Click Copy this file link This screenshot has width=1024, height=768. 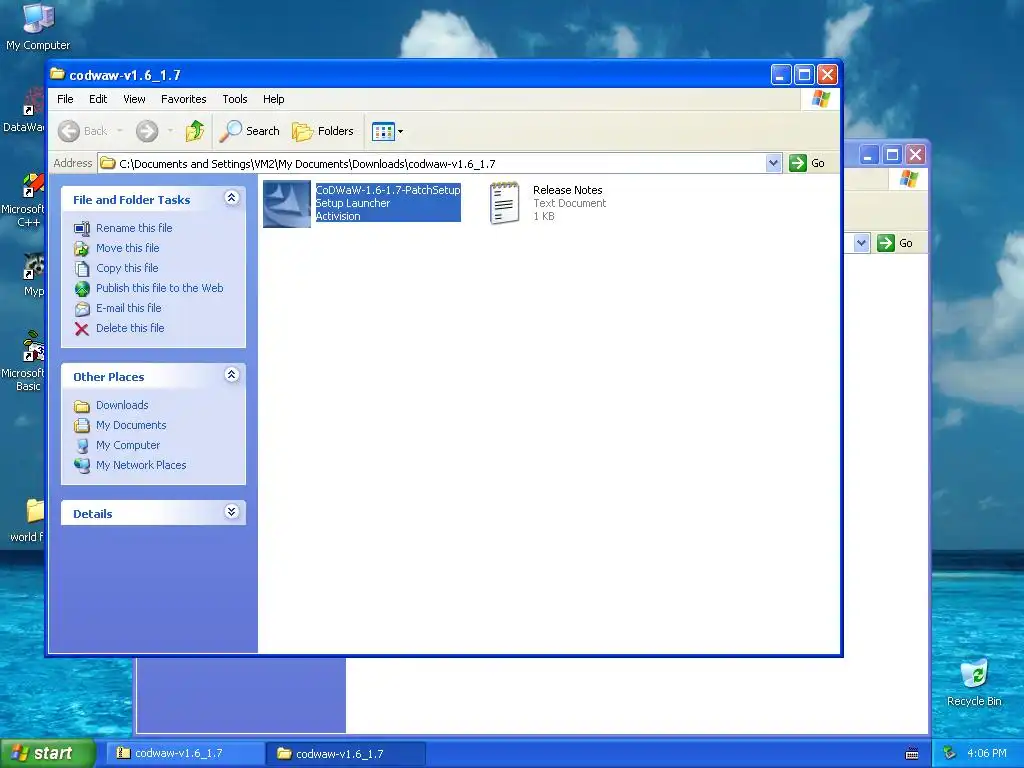coord(127,268)
